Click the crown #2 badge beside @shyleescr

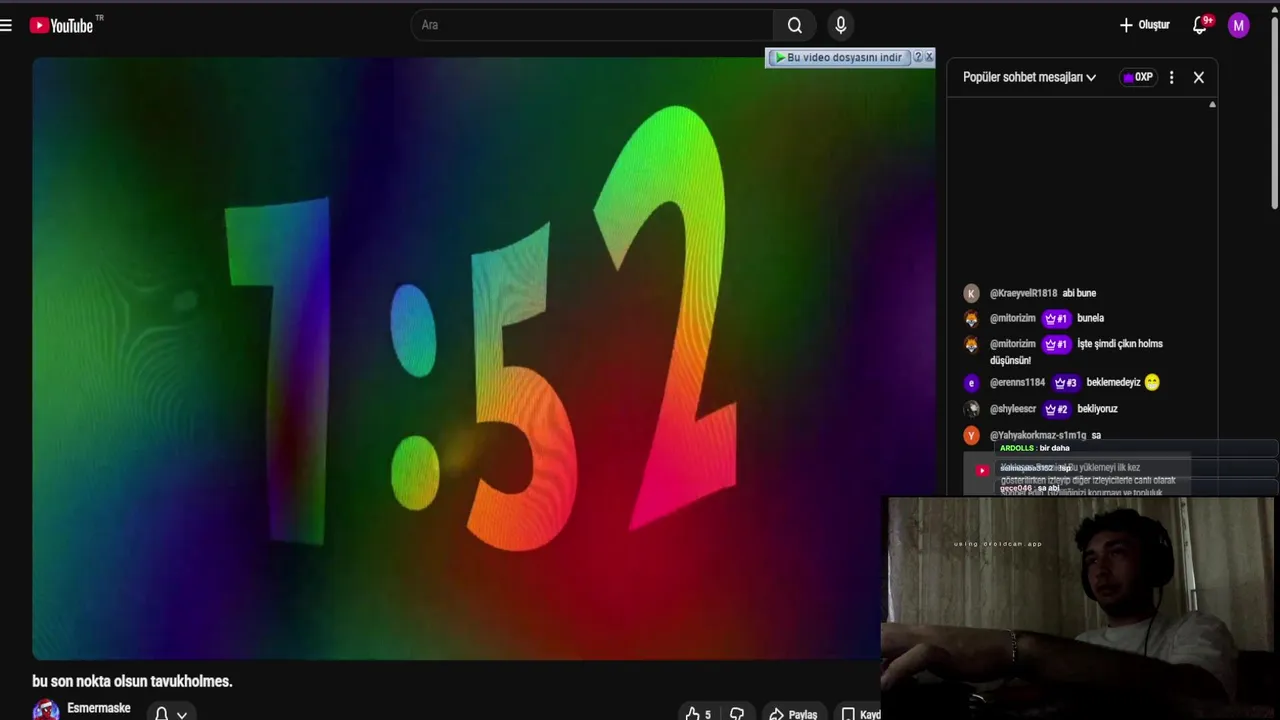[1056, 409]
